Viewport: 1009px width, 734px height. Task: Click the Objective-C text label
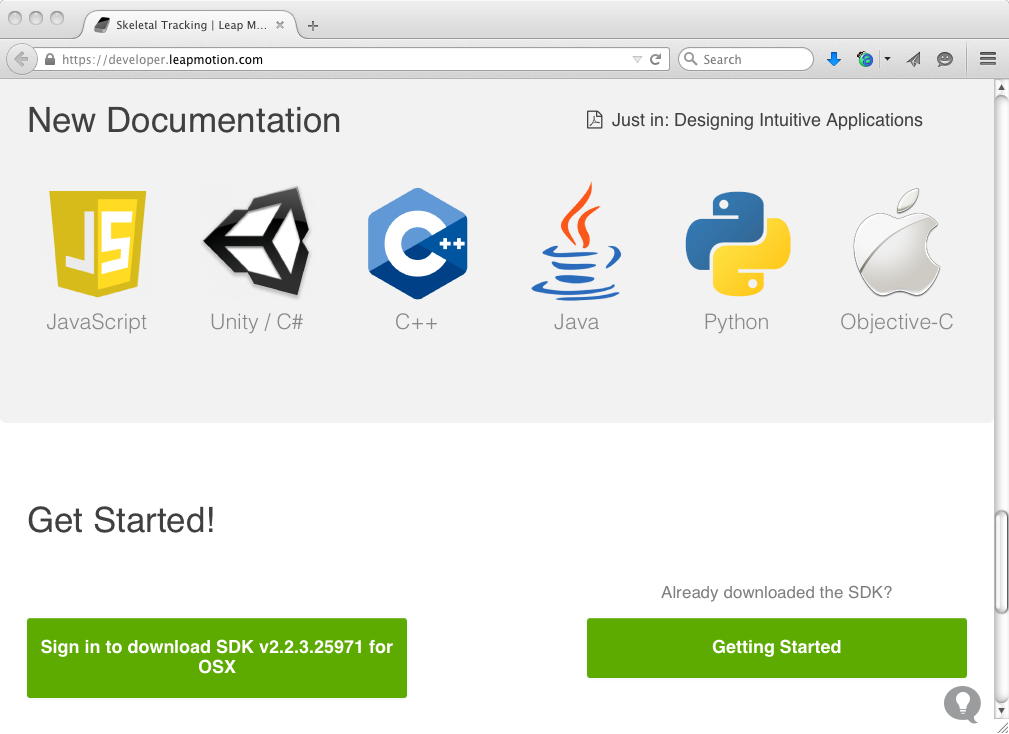coord(896,322)
